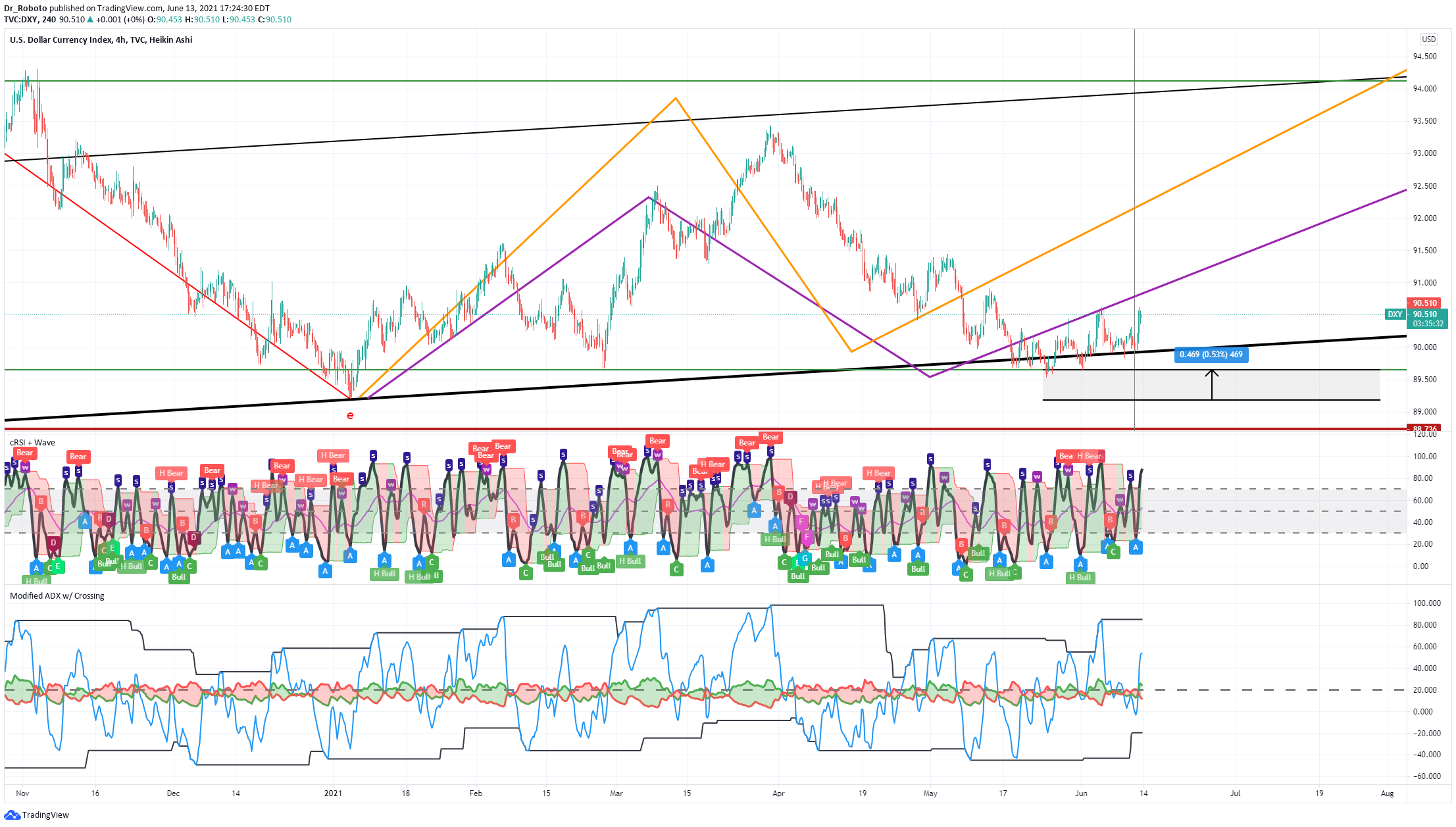Click the 2021 label on time axis

333,793
